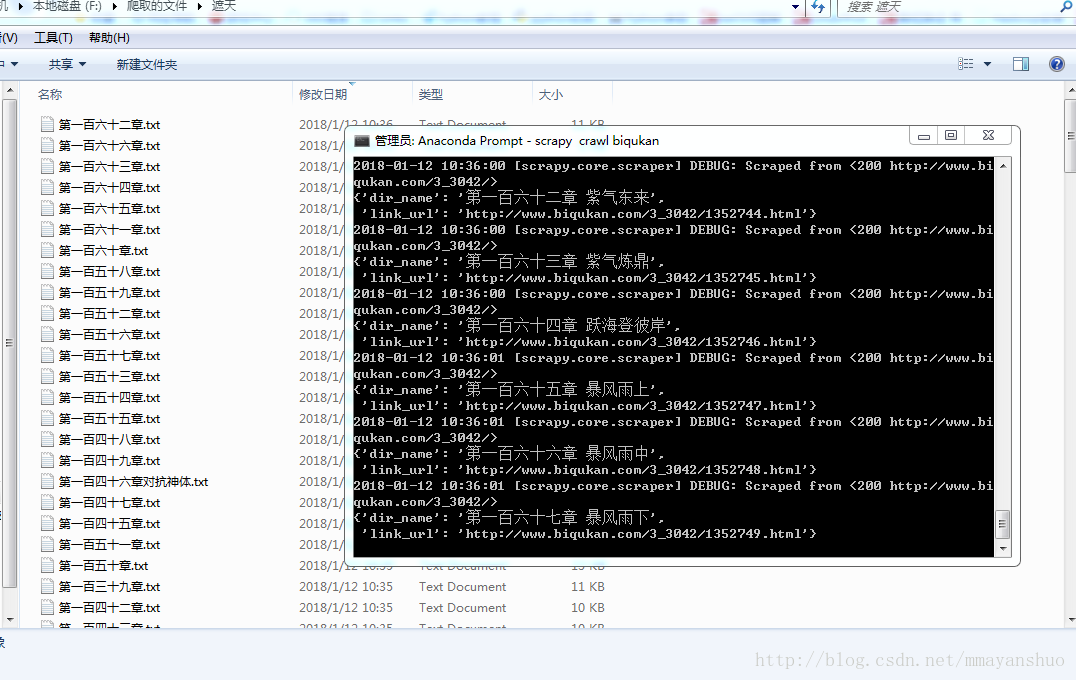Select 遮天 in the address path
Screen dimensions: 1076x680
(x=224, y=6)
